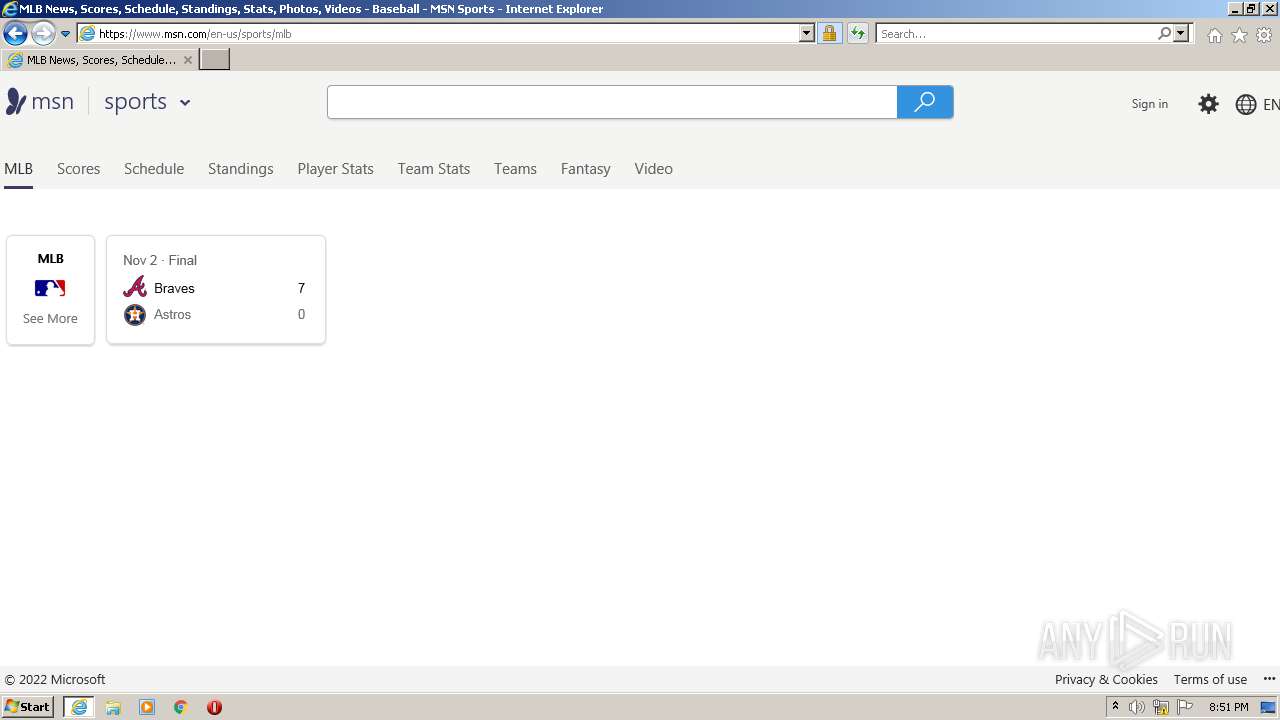Switch to the Video tab

click(653, 169)
